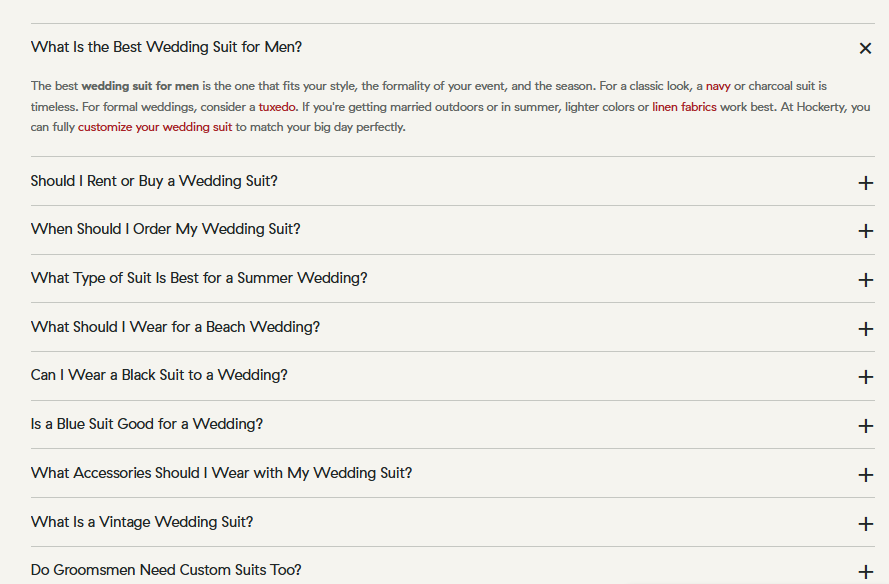
Task: Open Summer Wedding question plus icon
Action: [865, 280]
